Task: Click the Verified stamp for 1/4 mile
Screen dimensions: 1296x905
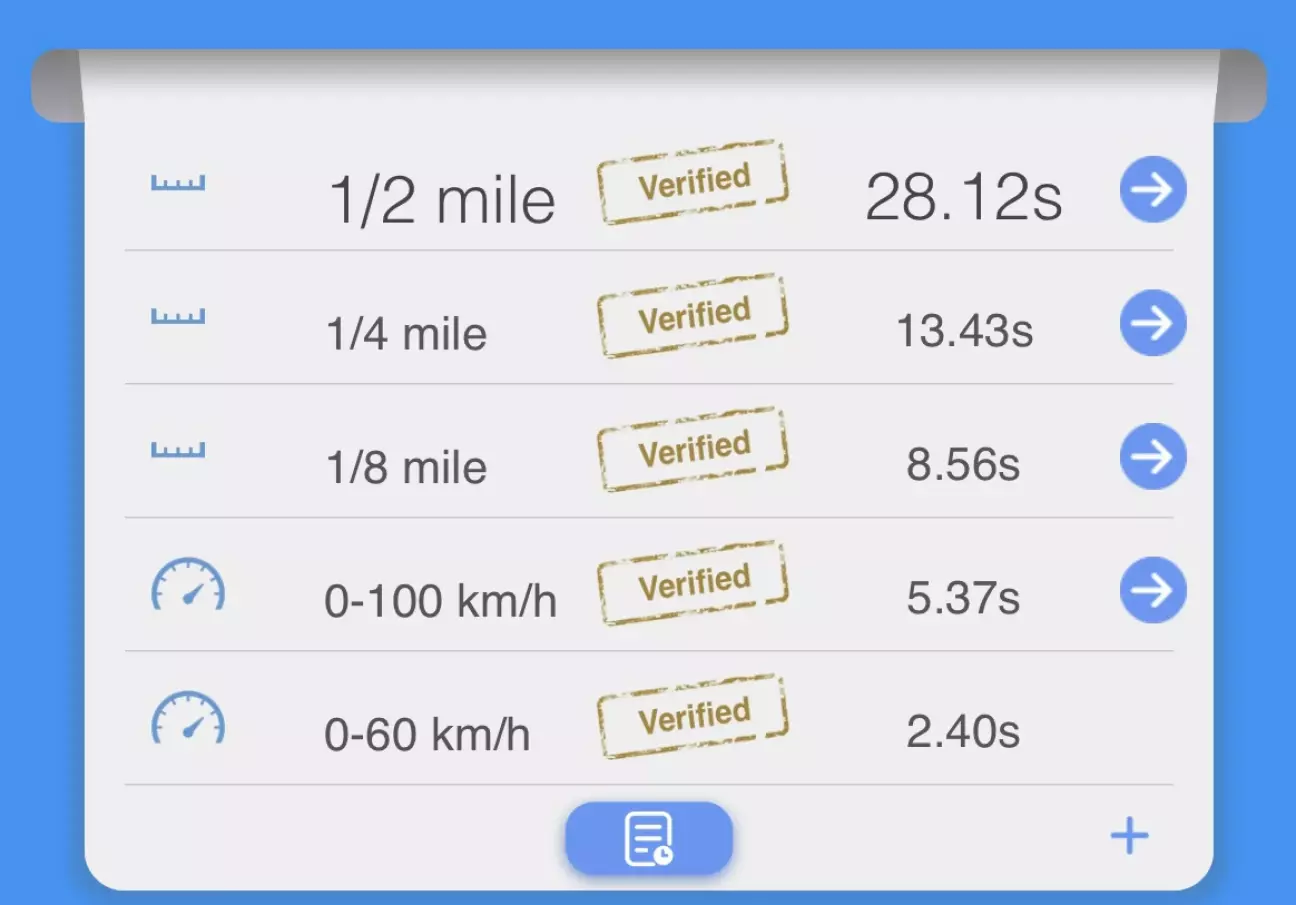Action: pyautogui.click(x=693, y=316)
